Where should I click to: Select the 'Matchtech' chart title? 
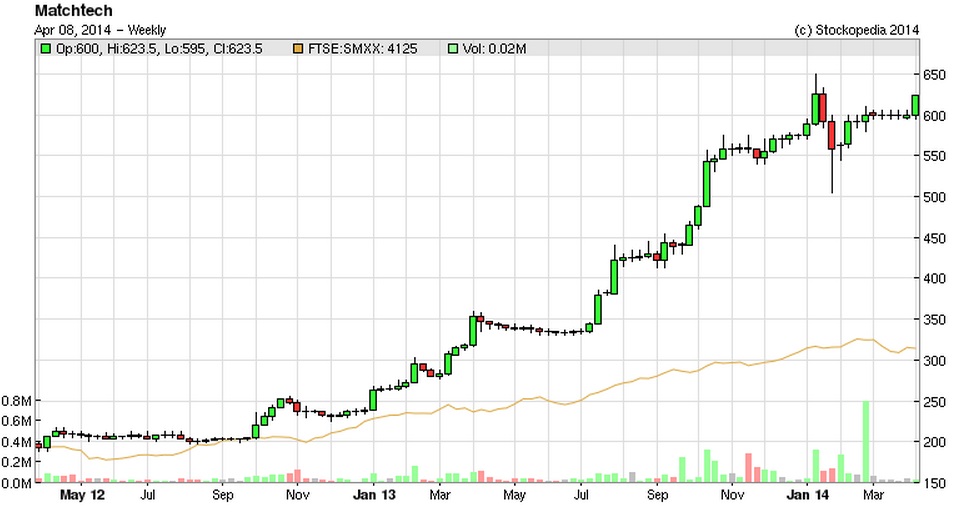coord(74,10)
